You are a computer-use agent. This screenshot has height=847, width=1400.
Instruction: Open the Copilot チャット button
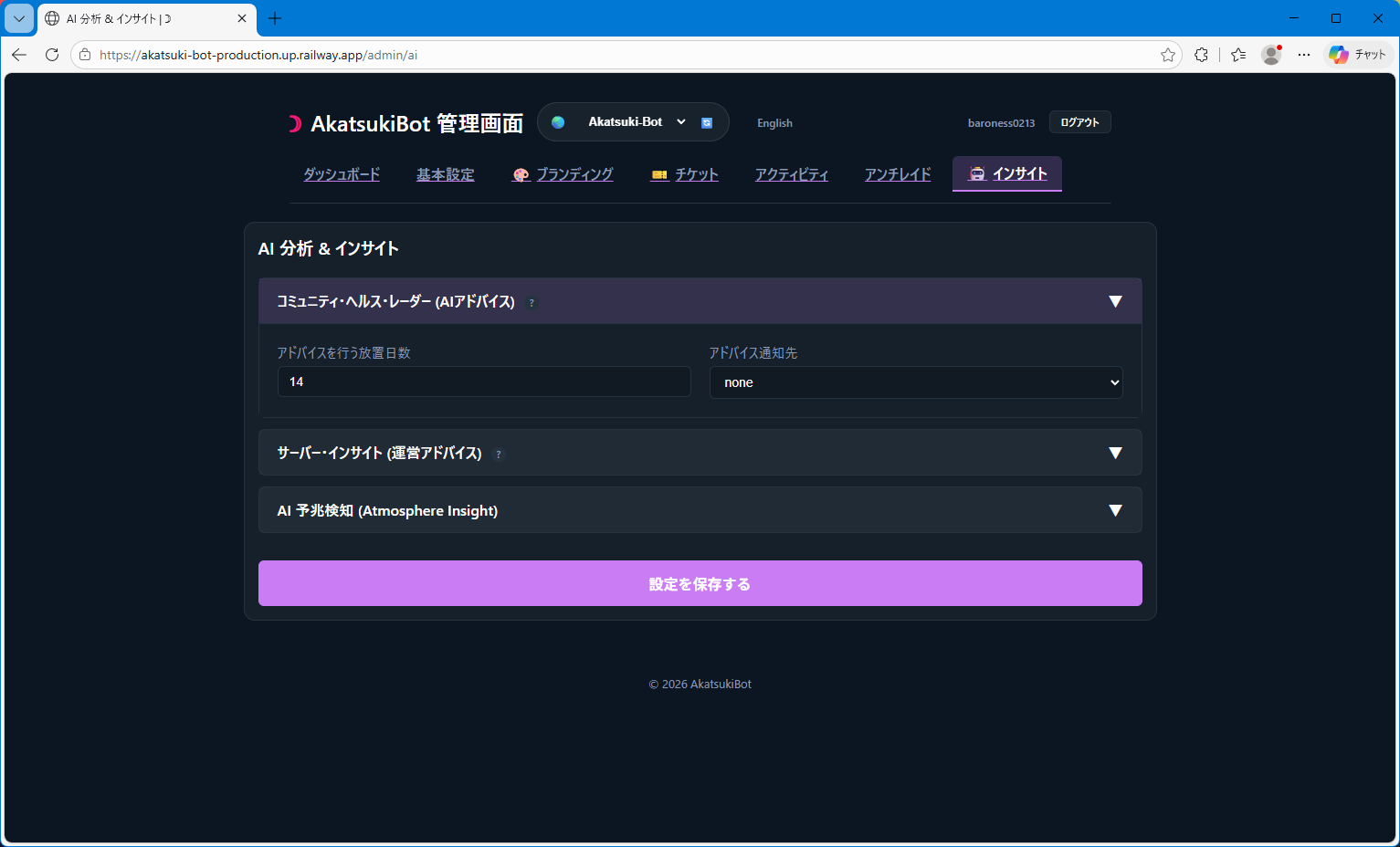coord(1358,55)
